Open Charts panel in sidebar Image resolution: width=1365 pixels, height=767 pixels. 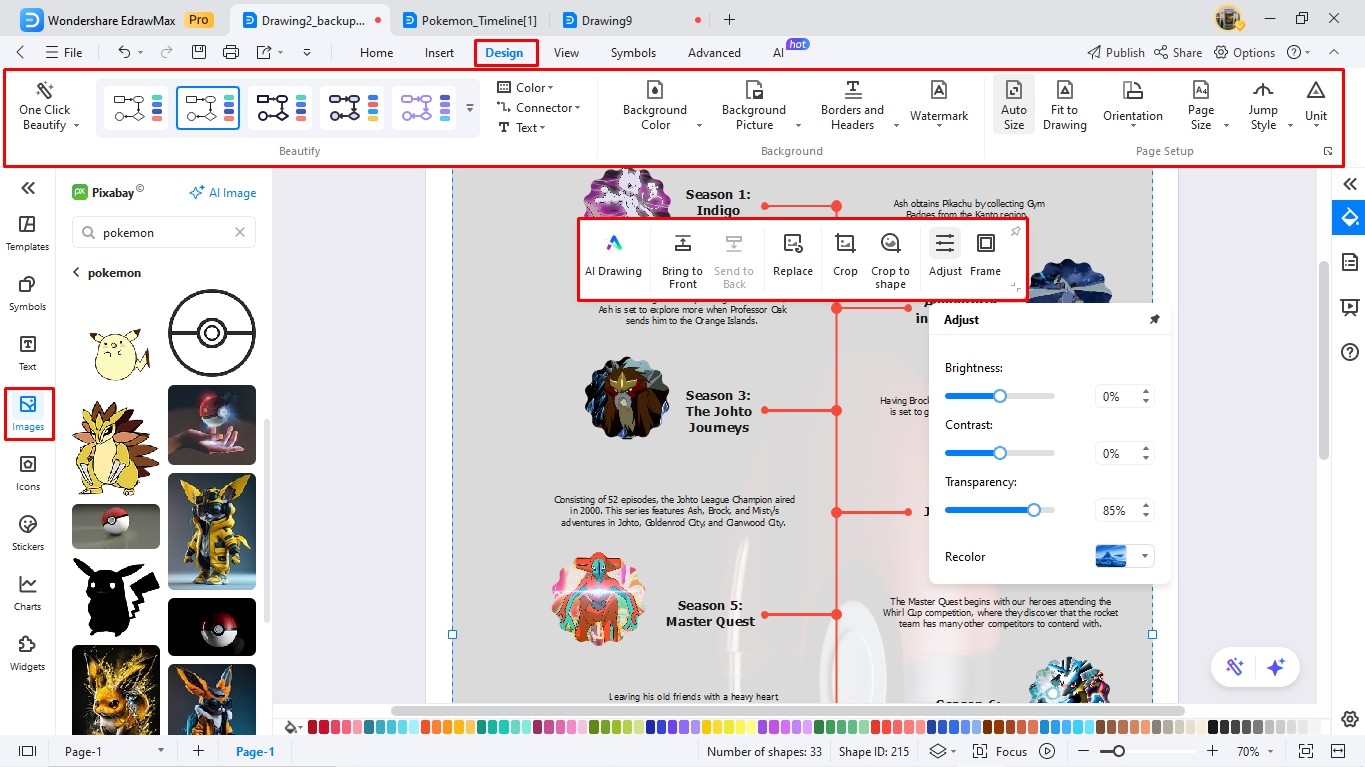(x=28, y=593)
